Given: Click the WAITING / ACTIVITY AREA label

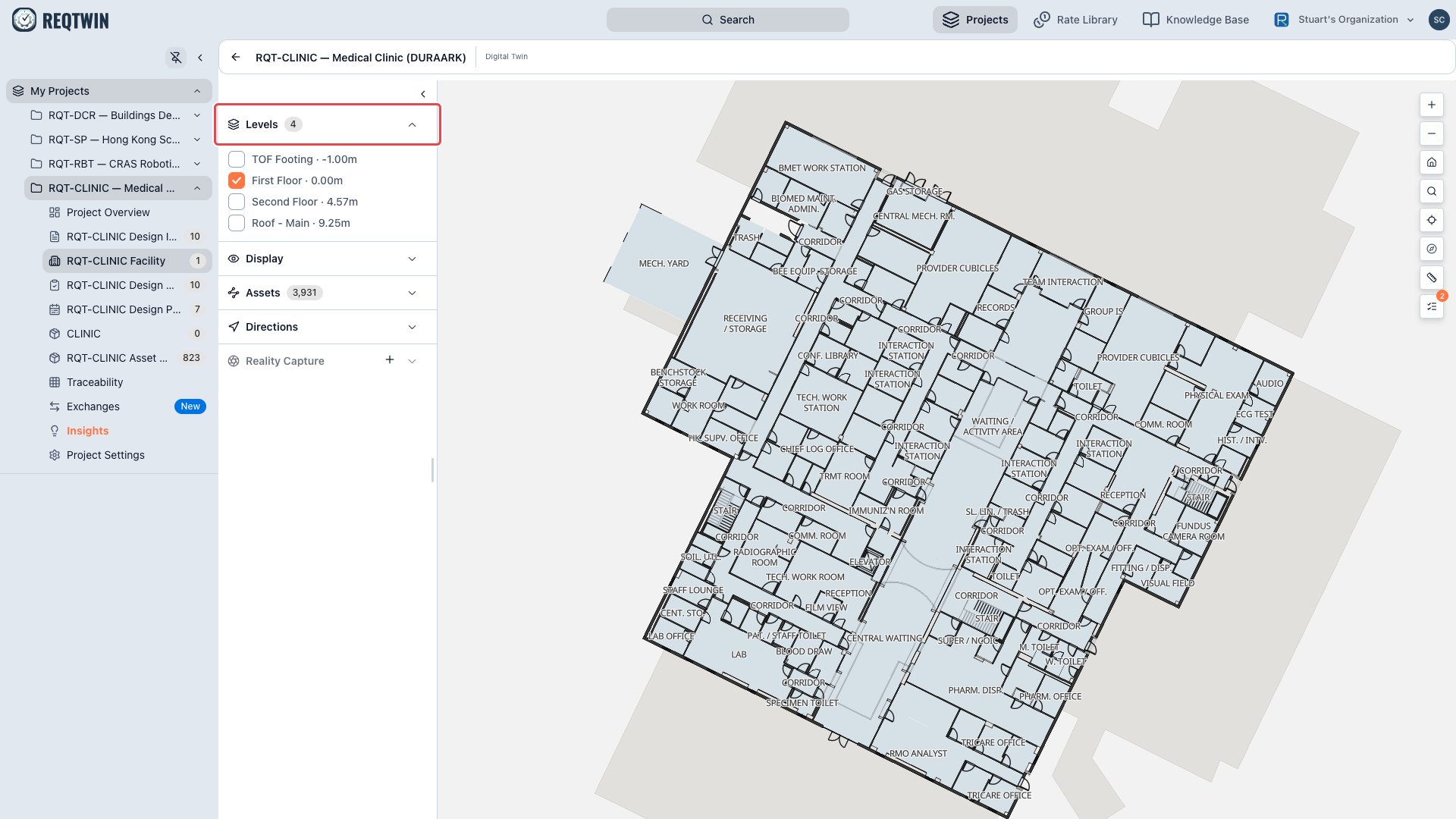Looking at the screenshot, I should pyautogui.click(x=992, y=426).
